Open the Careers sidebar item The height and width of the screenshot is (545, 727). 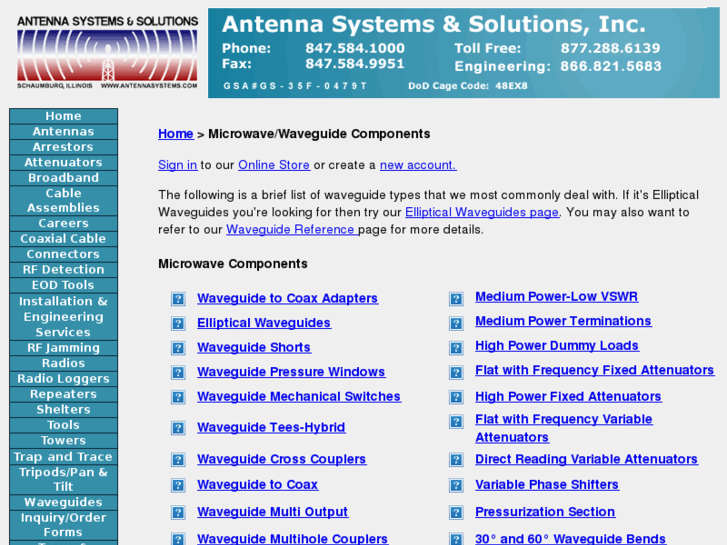[64, 223]
